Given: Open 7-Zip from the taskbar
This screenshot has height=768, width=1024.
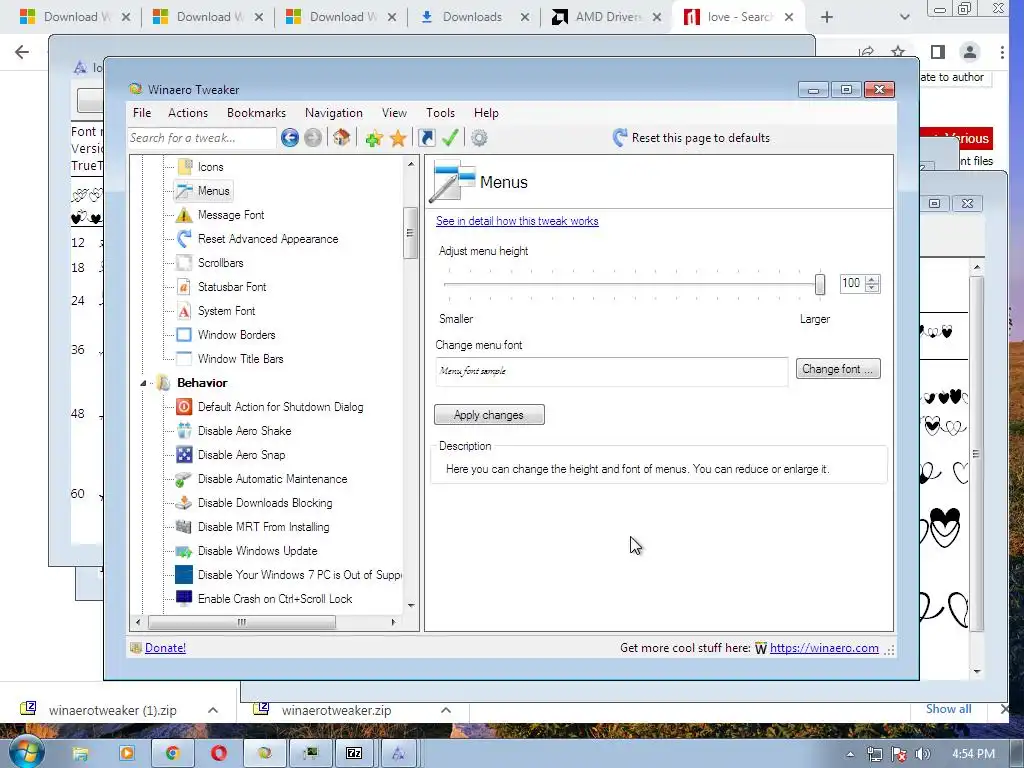Looking at the screenshot, I should tap(354, 753).
